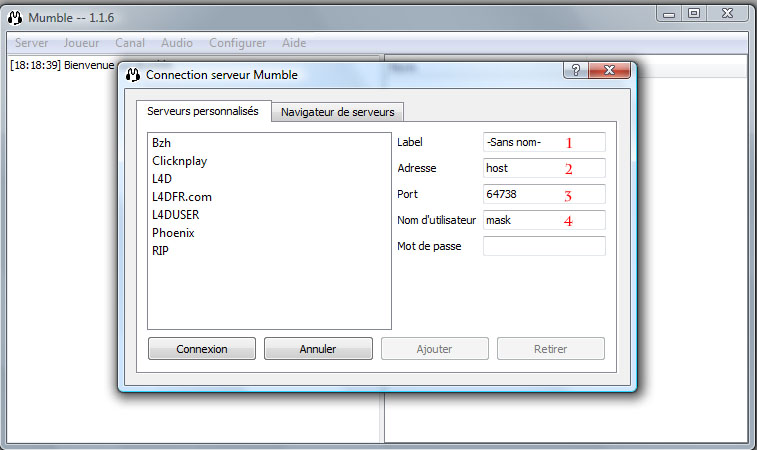The image size is (757, 450).
Task: Select the Clicknplay server entry
Action: pos(269,161)
